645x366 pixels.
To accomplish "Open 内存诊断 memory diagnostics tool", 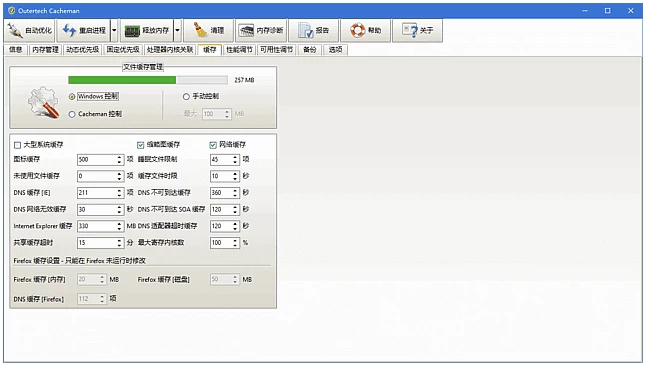I will pyautogui.click(x=261, y=30).
